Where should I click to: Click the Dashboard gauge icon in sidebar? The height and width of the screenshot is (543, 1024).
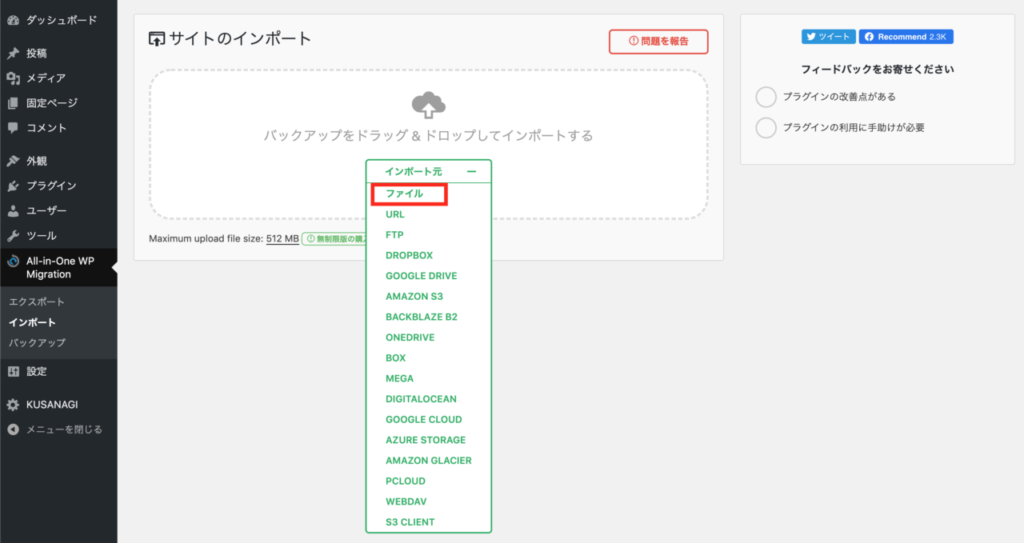[x=13, y=20]
